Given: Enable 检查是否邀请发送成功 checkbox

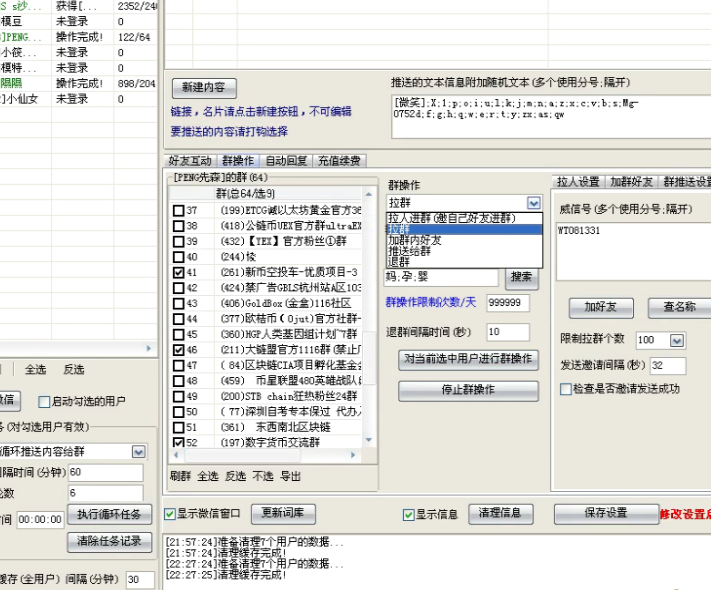Looking at the screenshot, I should point(566,389).
